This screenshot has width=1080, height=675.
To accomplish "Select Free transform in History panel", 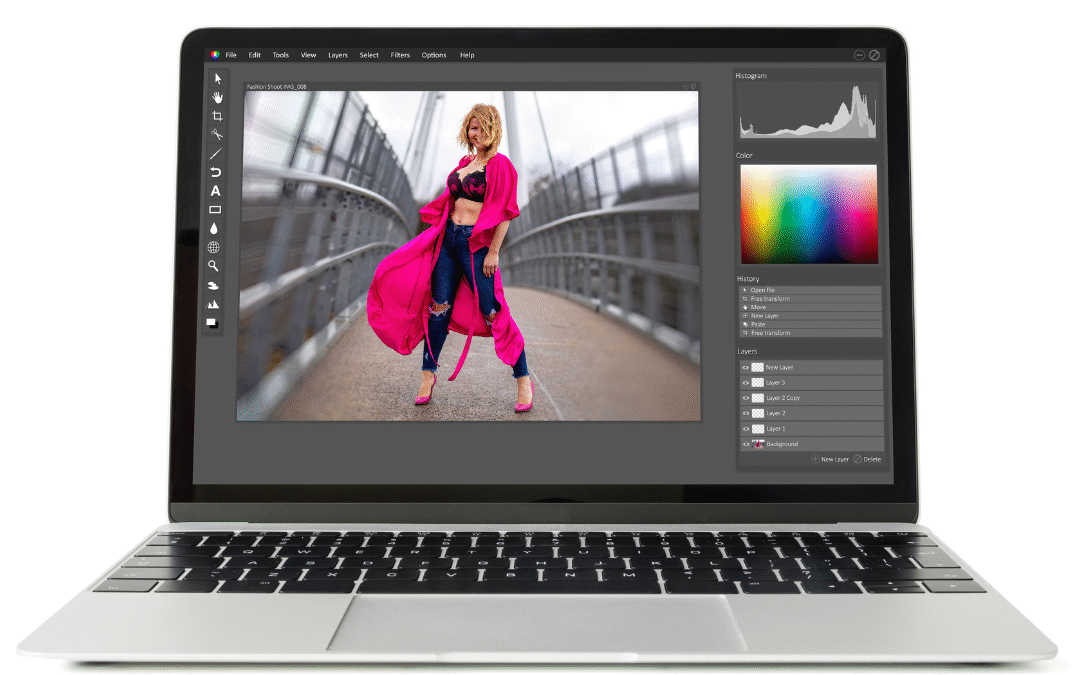I will click(x=770, y=298).
